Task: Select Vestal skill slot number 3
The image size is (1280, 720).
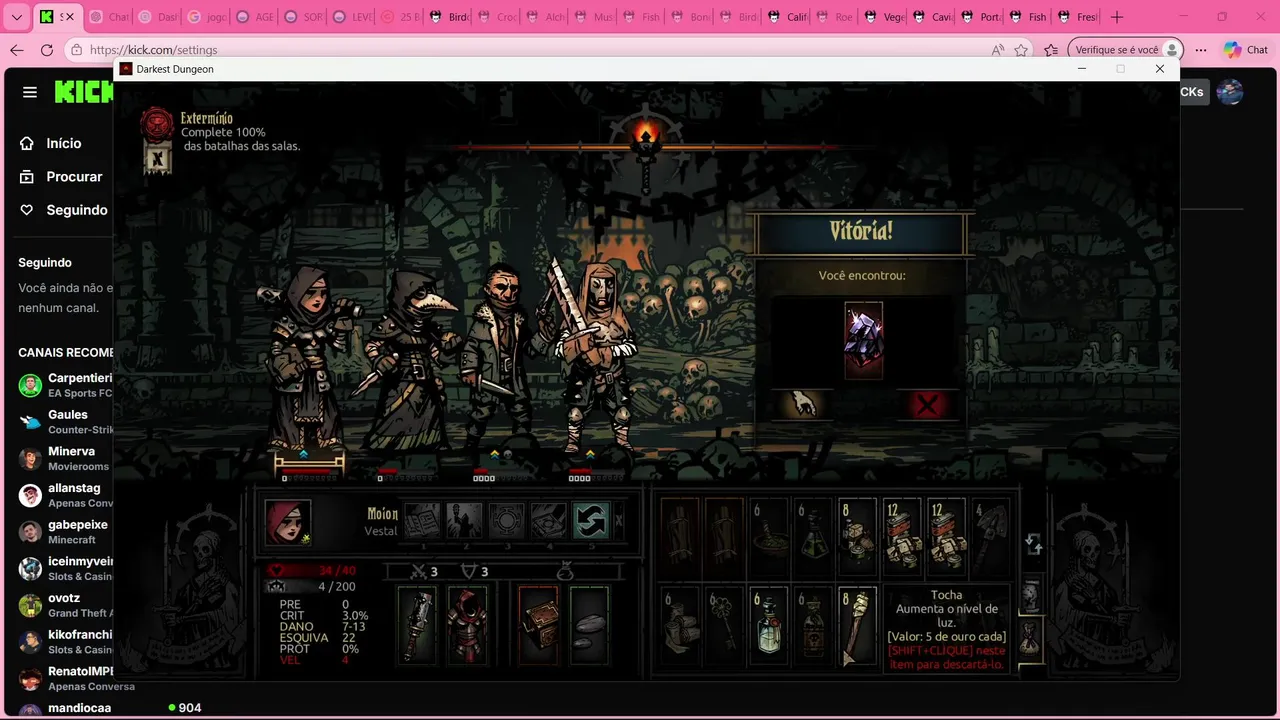Action: [x=506, y=521]
